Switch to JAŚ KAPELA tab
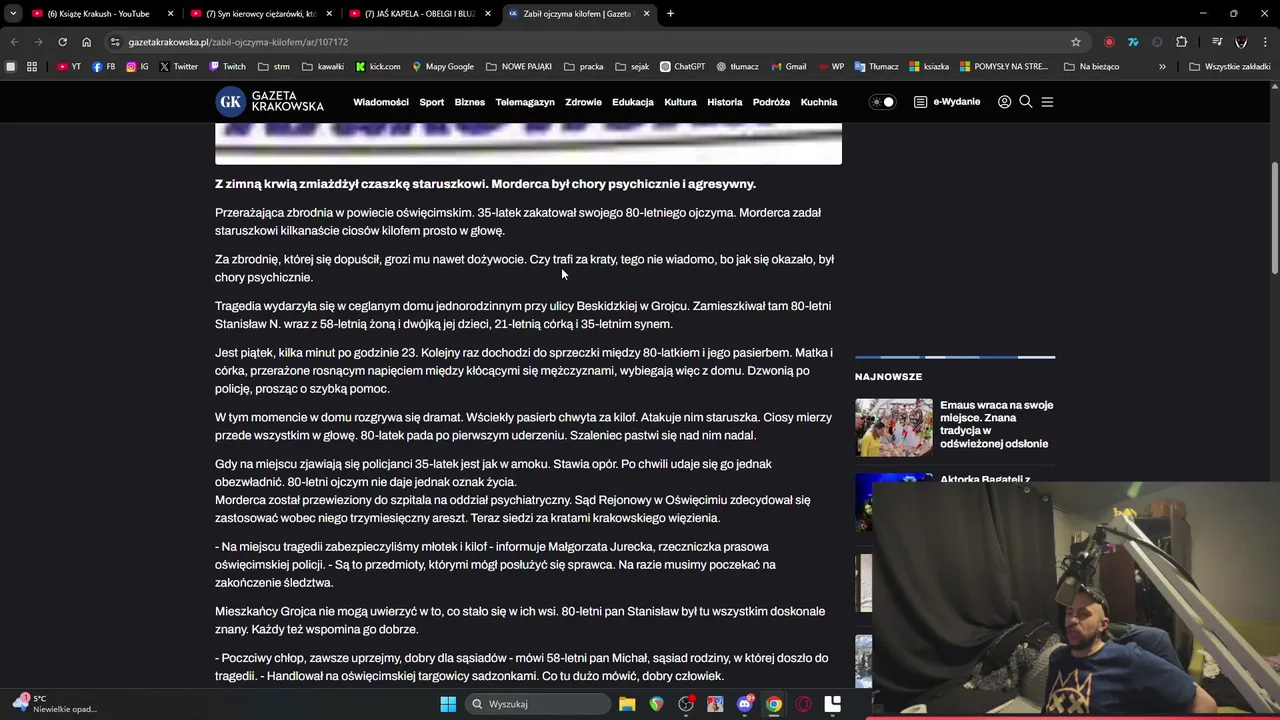Viewport: 1280px width, 720px height. (420, 14)
